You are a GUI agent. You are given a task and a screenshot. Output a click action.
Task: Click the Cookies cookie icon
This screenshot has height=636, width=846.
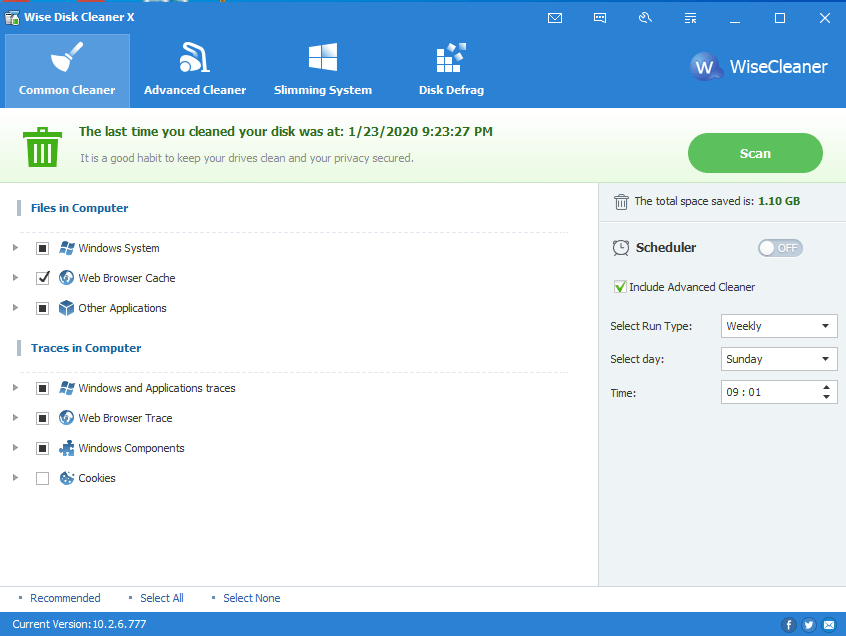66,478
